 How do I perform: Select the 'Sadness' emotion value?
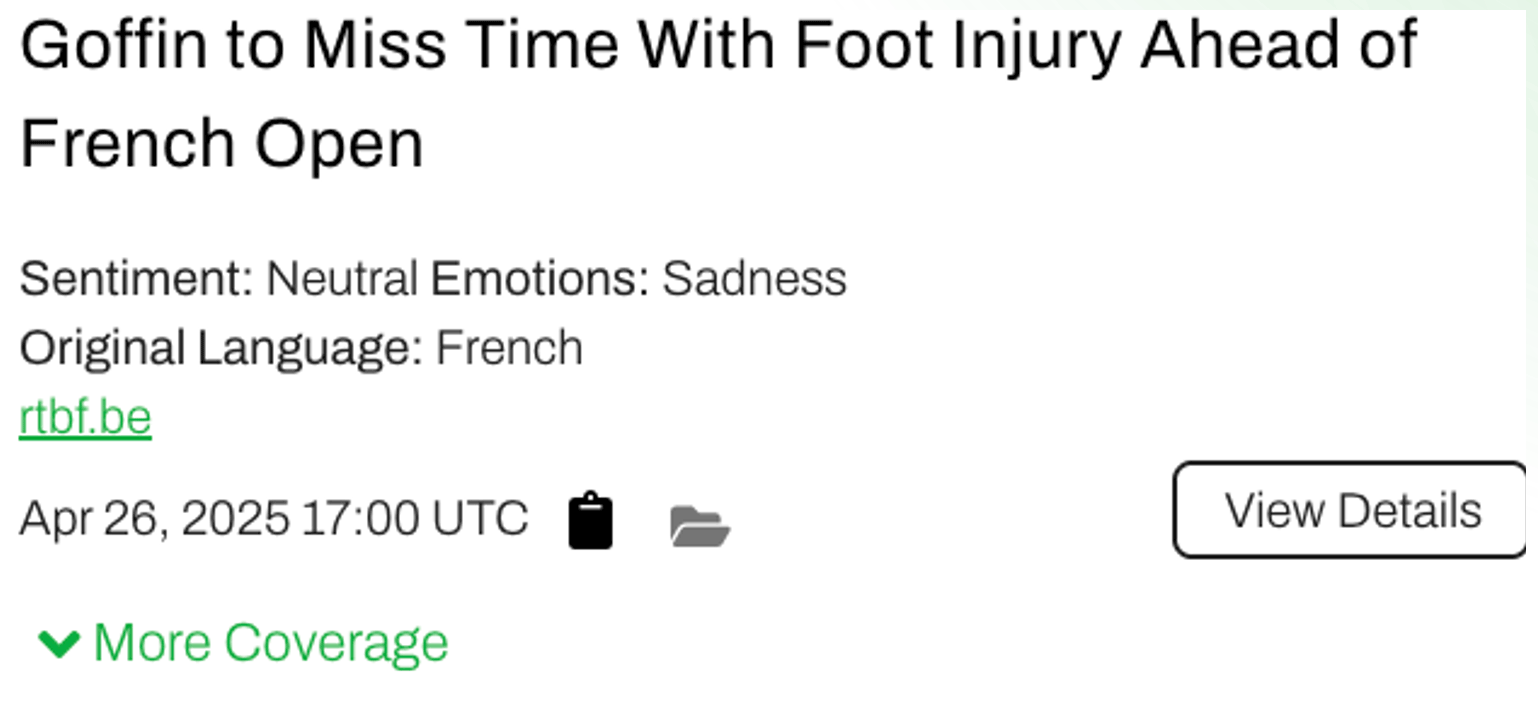(x=754, y=279)
